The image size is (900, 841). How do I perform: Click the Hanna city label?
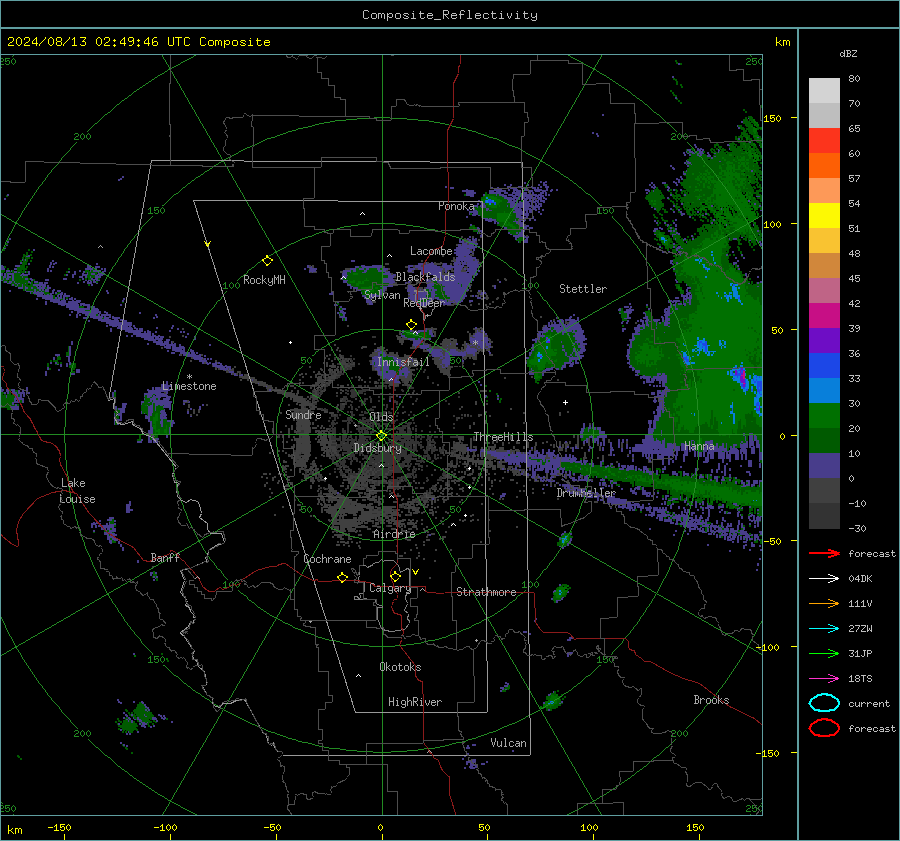tap(699, 446)
